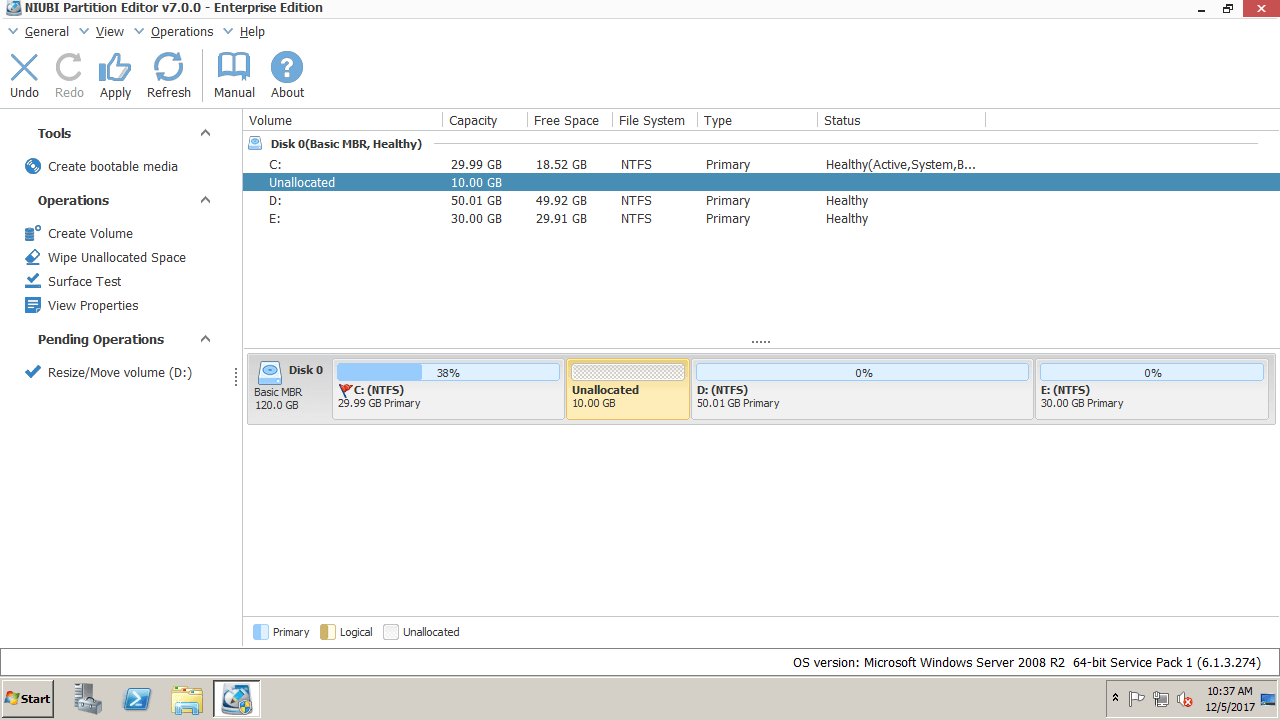Screen dimensions: 1280x720
Task: Click the Create Volume operation link
Action: coord(90,233)
